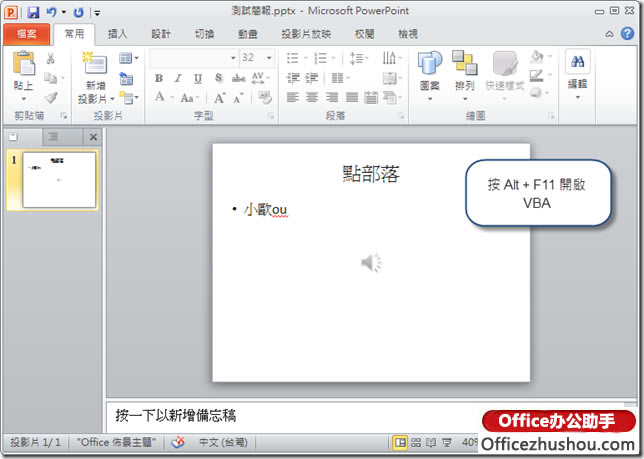This screenshot has width=644, height=459.
Task: Click the Increase Font Size icon
Action: tap(220, 98)
